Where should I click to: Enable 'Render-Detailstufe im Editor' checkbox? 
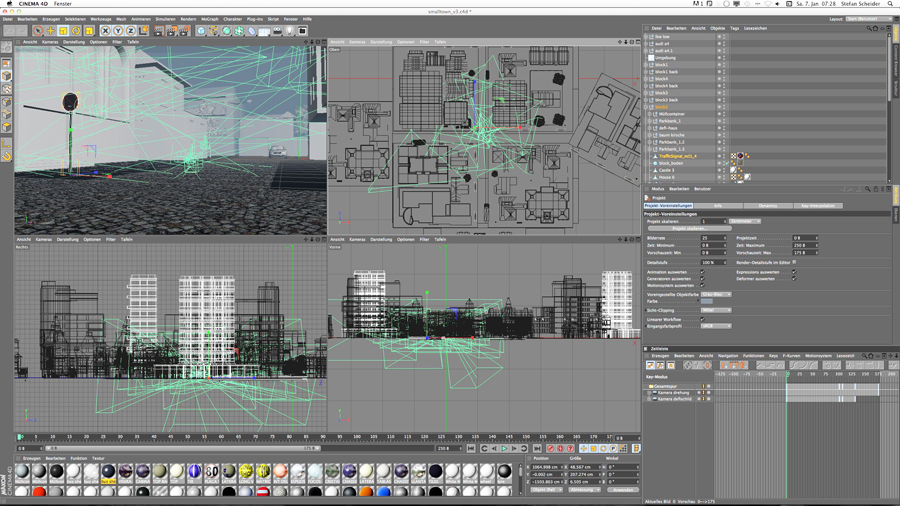click(794, 262)
